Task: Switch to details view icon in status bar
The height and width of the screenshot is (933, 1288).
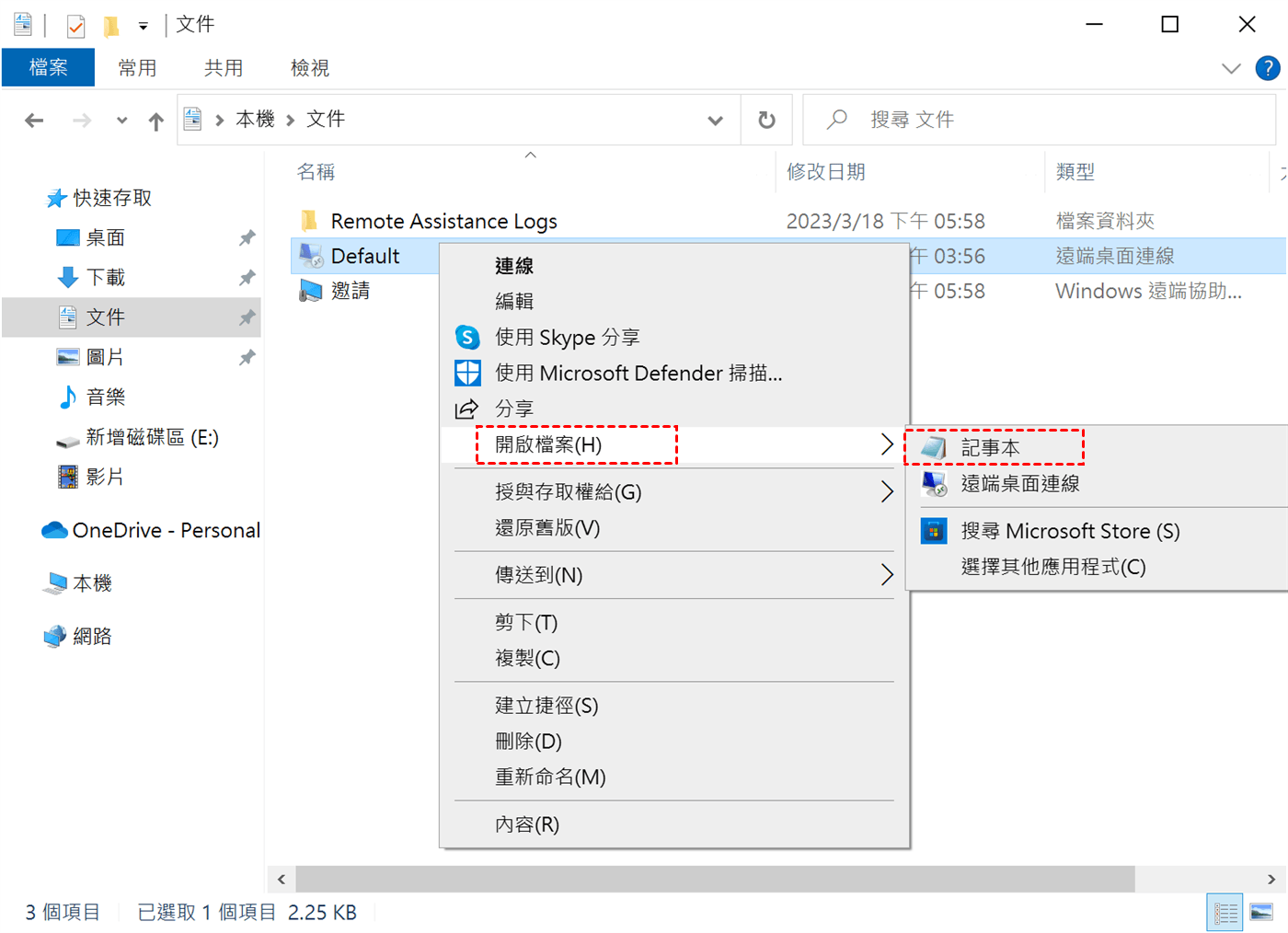Action: pos(1225,913)
